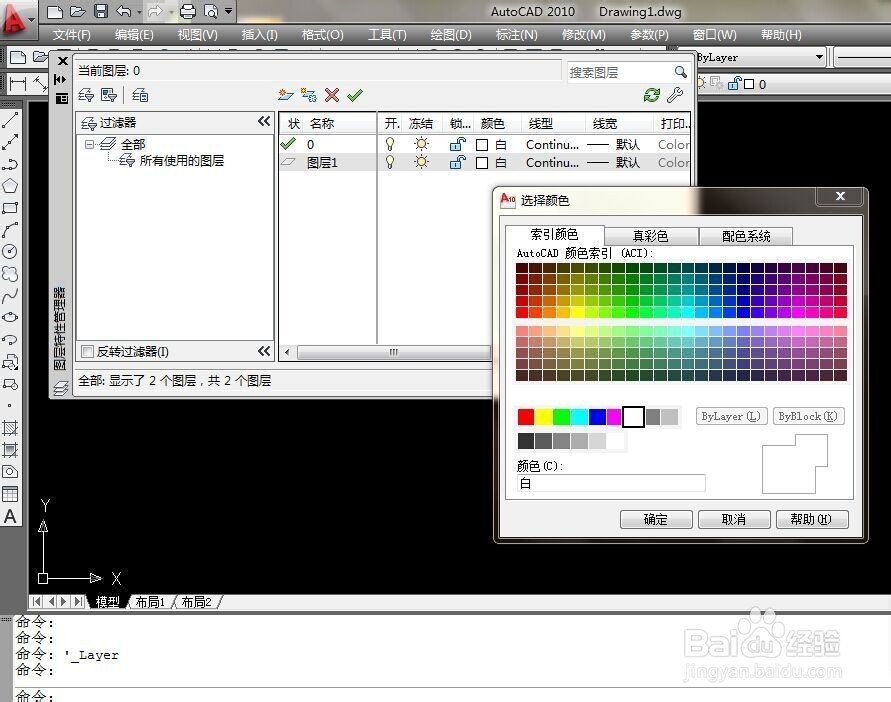The image size is (891, 702).
Task: Click the 取消 button in color dialog
Action: (734, 519)
